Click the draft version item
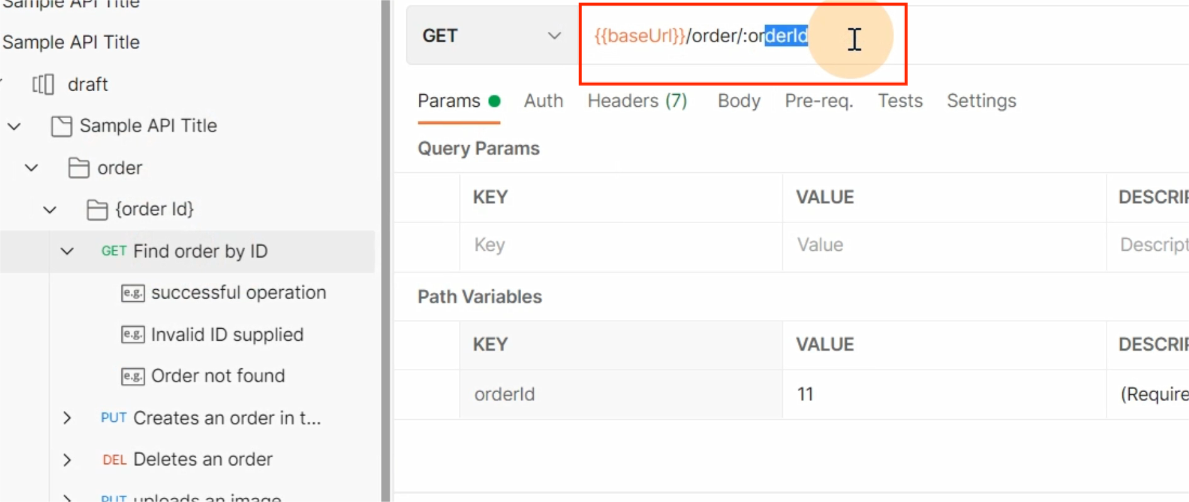This screenshot has height=502, width=1189. [x=88, y=84]
